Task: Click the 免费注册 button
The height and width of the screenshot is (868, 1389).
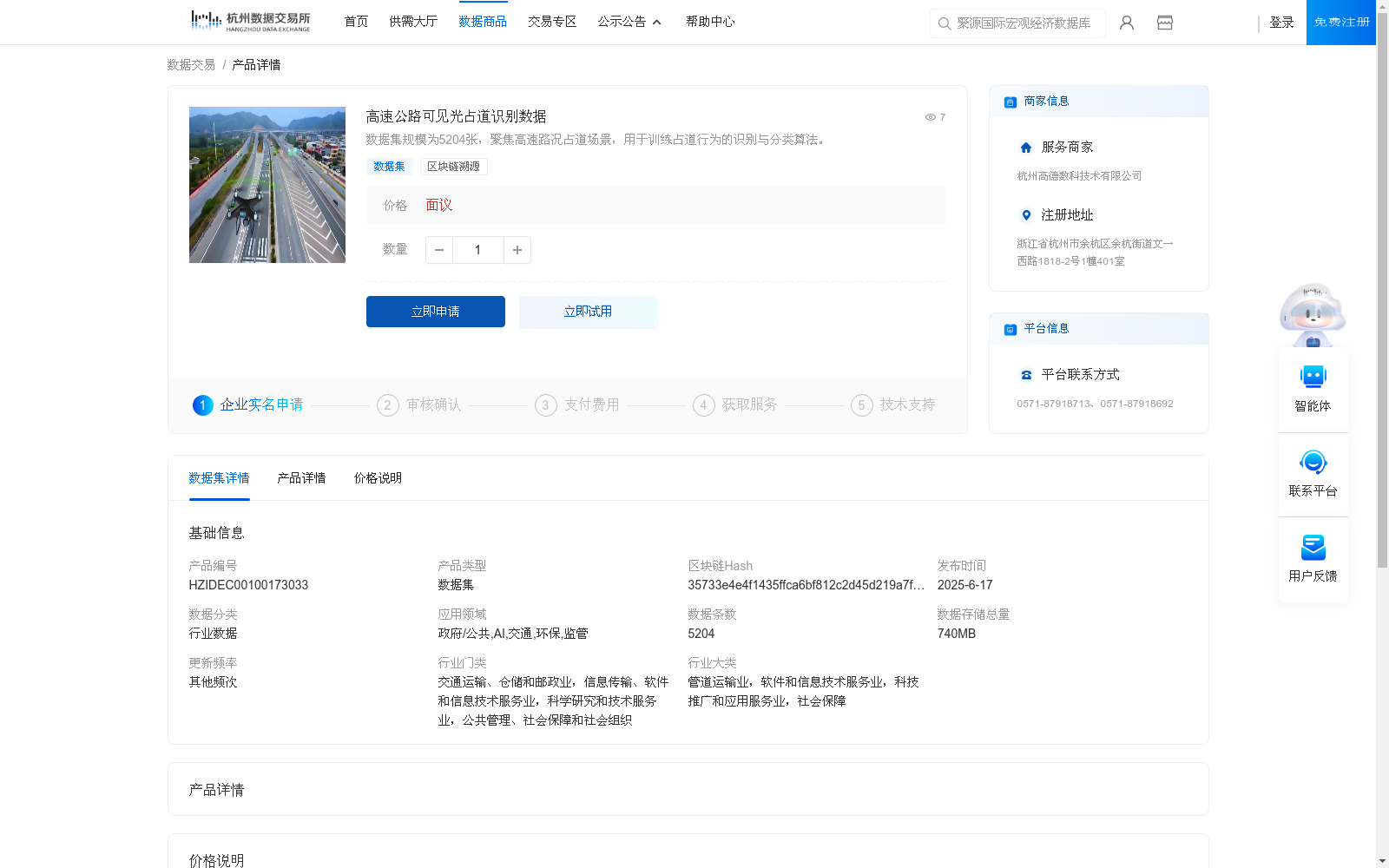Action: point(1341,23)
